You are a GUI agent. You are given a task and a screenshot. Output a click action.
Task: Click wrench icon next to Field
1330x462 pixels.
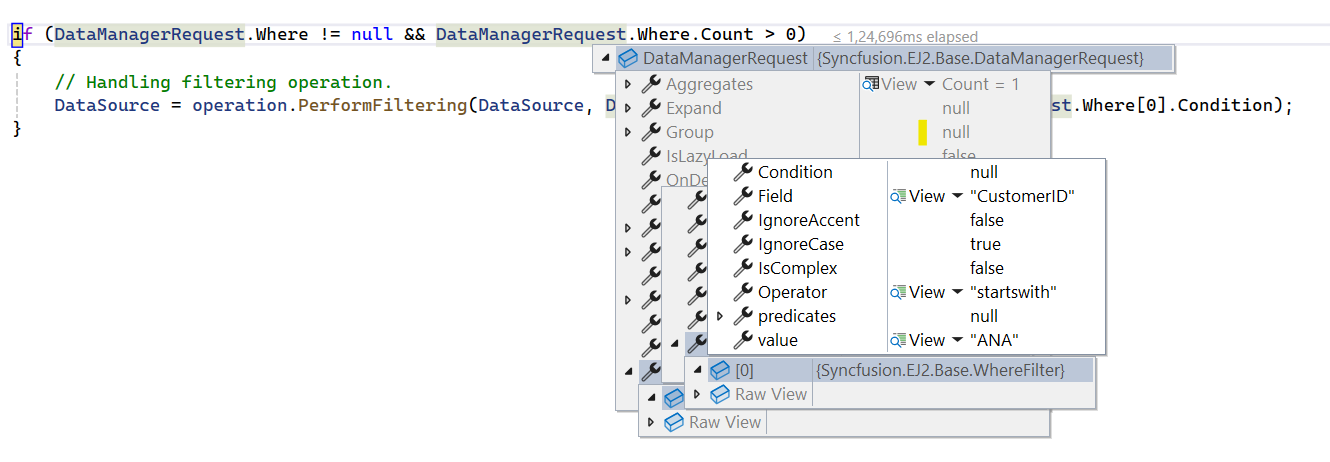(742, 196)
